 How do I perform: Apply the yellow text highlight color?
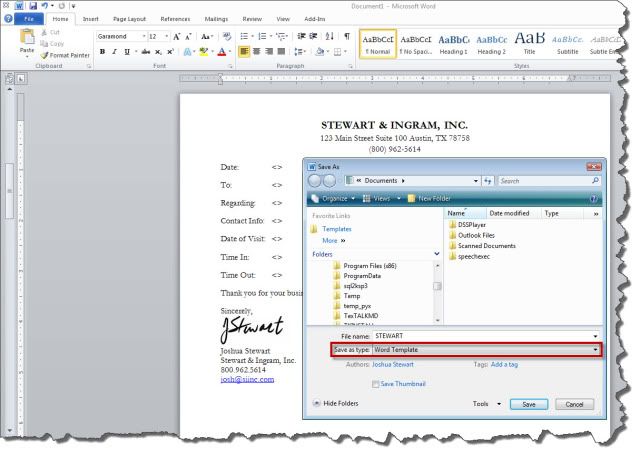[x=204, y=52]
